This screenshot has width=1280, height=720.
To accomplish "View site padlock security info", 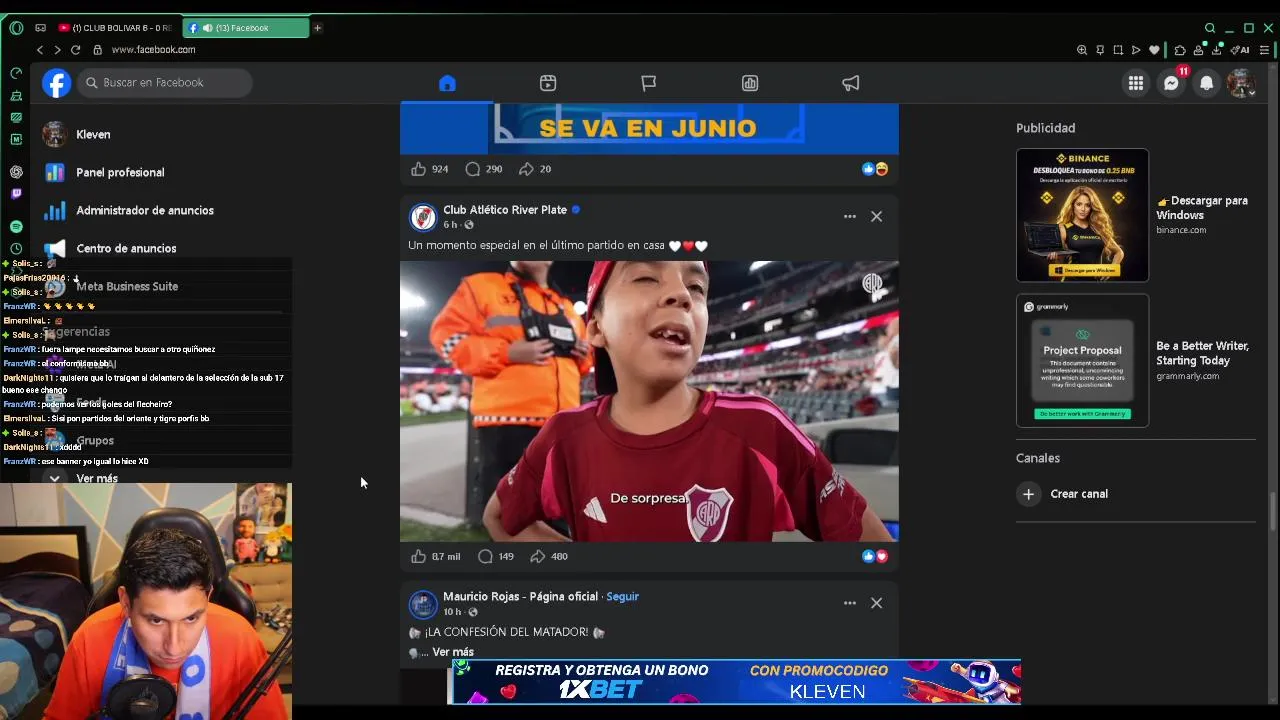I will click(97, 50).
